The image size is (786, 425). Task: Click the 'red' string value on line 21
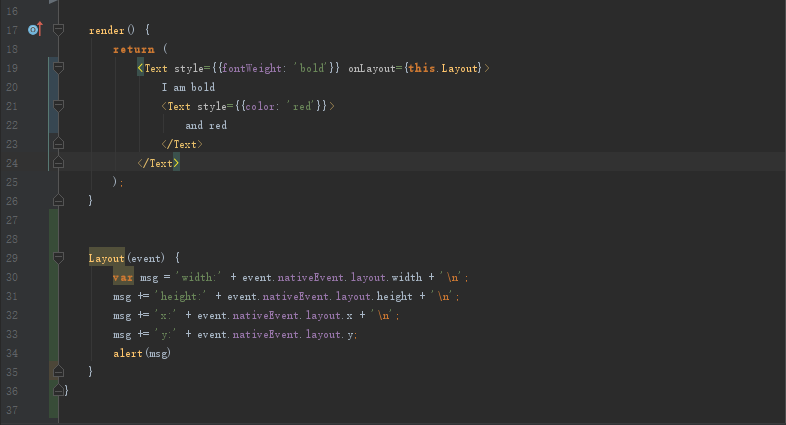click(x=301, y=106)
